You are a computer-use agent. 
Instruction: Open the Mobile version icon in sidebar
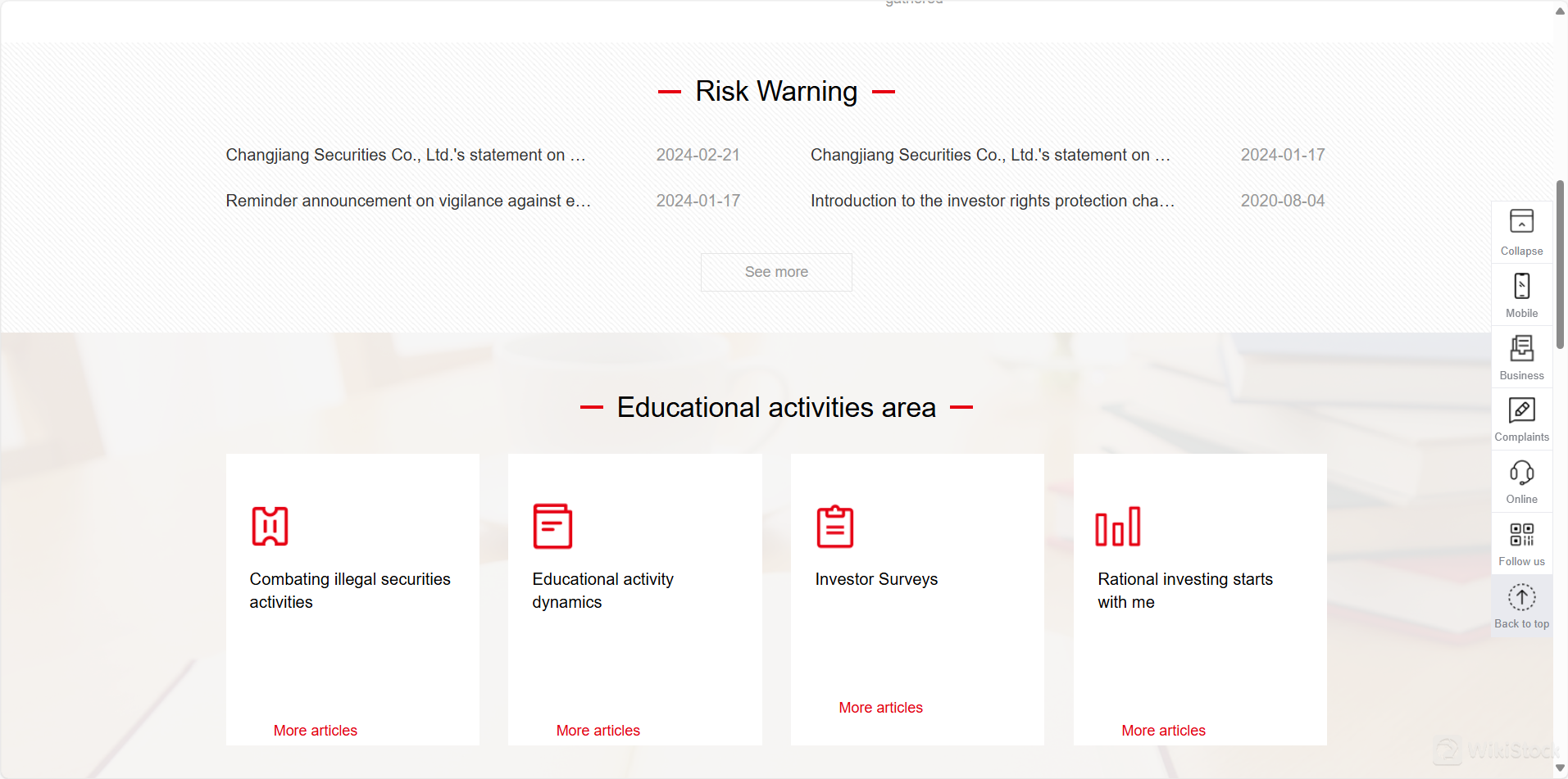tap(1520, 292)
